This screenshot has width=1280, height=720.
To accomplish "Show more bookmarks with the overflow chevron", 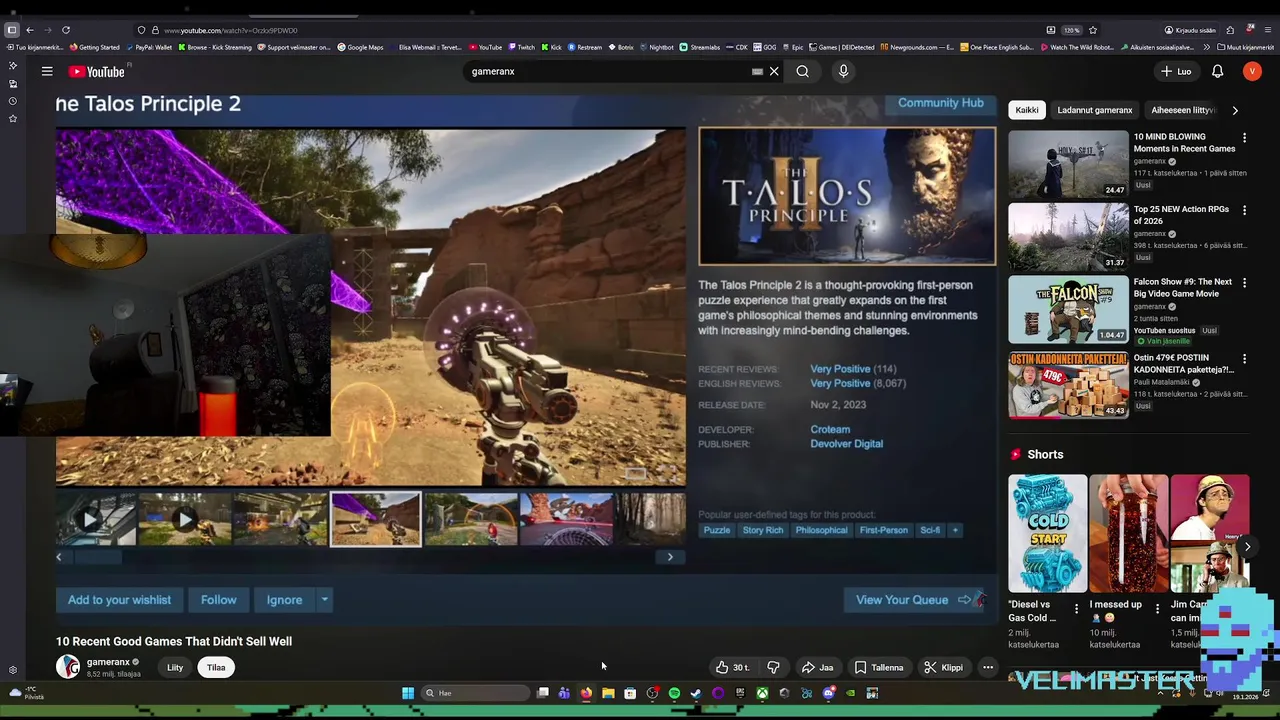I will click(x=1206, y=47).
